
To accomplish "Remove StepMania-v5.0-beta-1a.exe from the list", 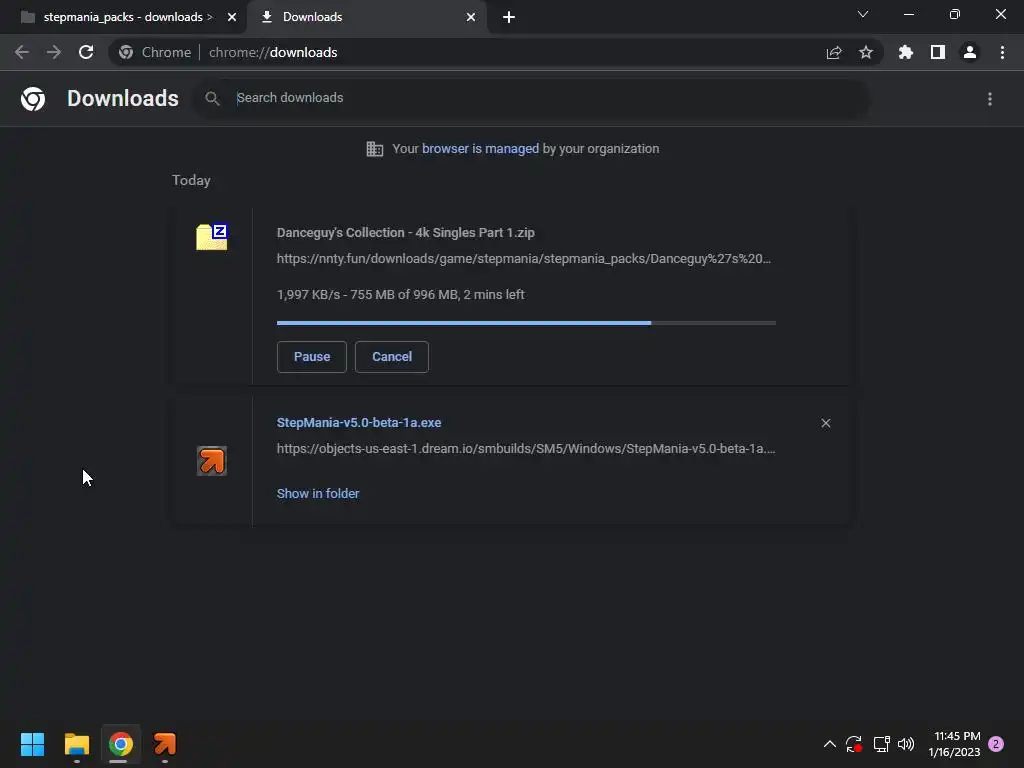I will (826, 423).
